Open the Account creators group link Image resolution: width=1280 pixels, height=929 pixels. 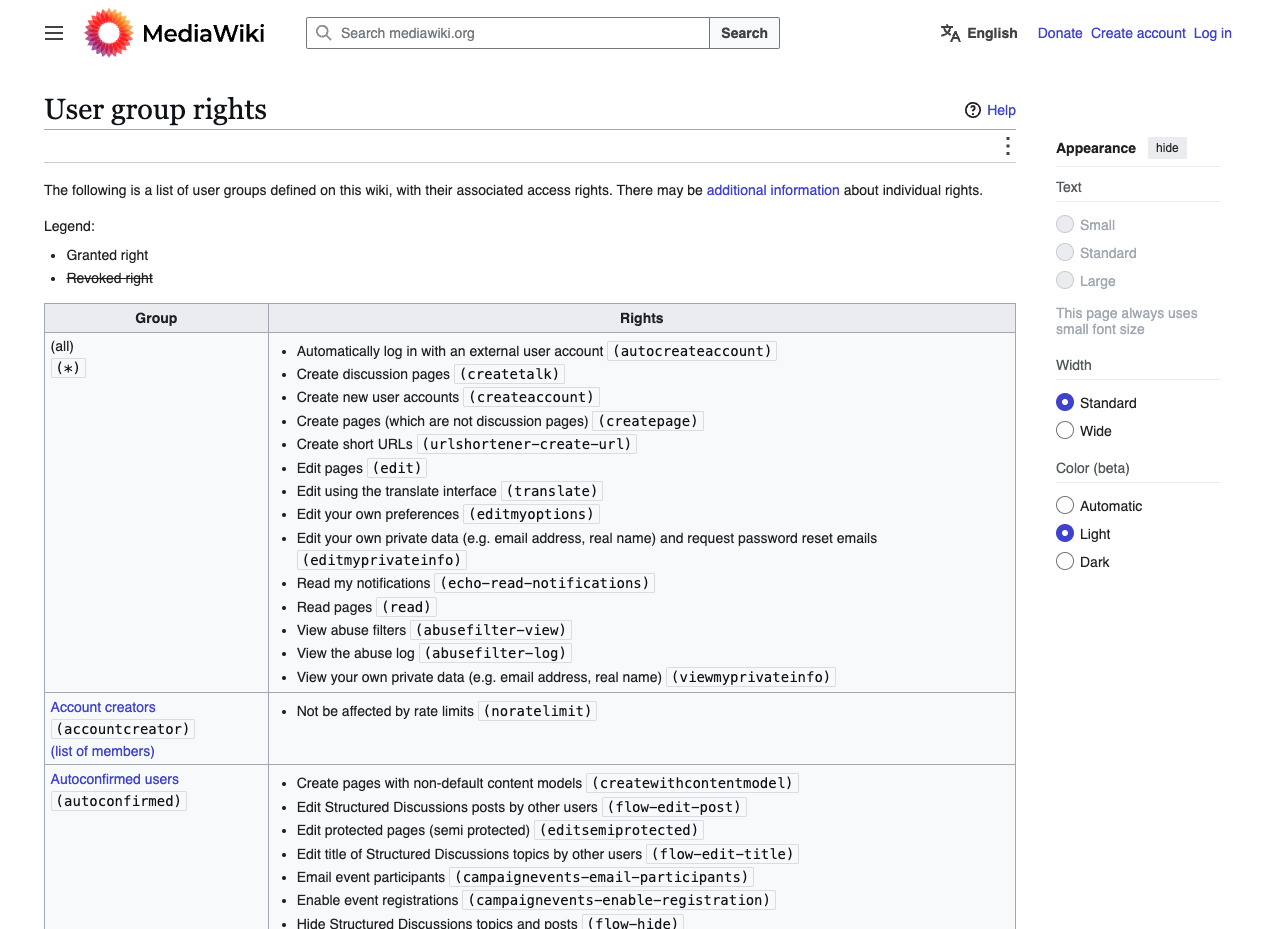click(x=103, y=707)
